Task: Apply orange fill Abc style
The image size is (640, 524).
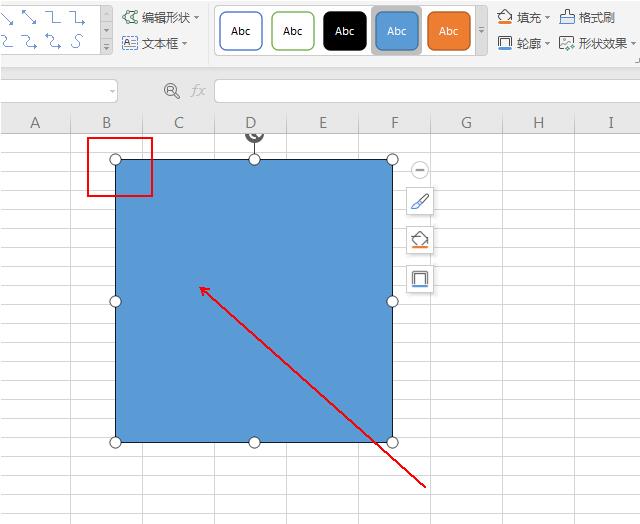Action: click(449, 31)
